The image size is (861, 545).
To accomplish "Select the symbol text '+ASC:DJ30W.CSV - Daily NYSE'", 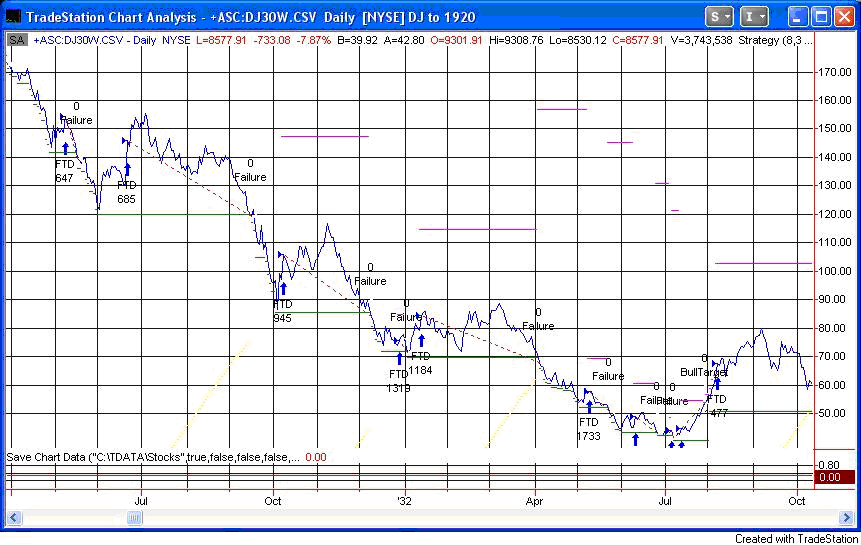I will click(x=112, y=40).
